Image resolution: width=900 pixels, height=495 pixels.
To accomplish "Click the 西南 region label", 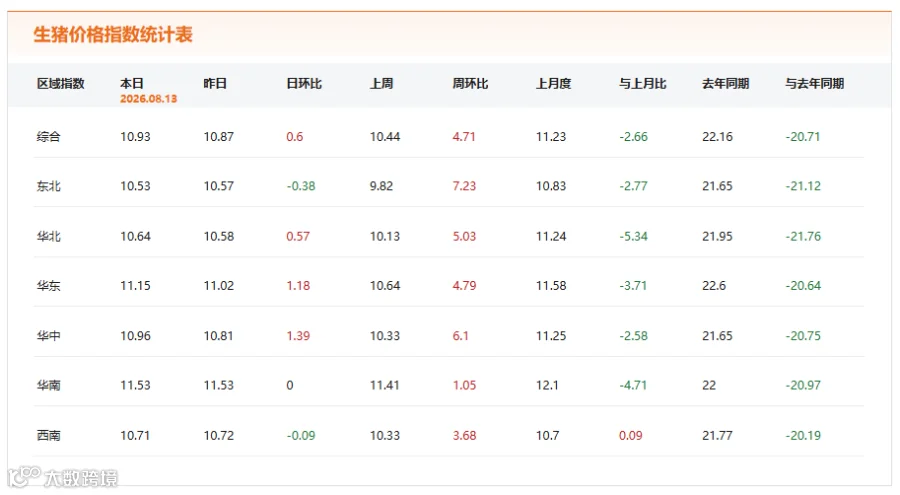I will tap(48, 435).
